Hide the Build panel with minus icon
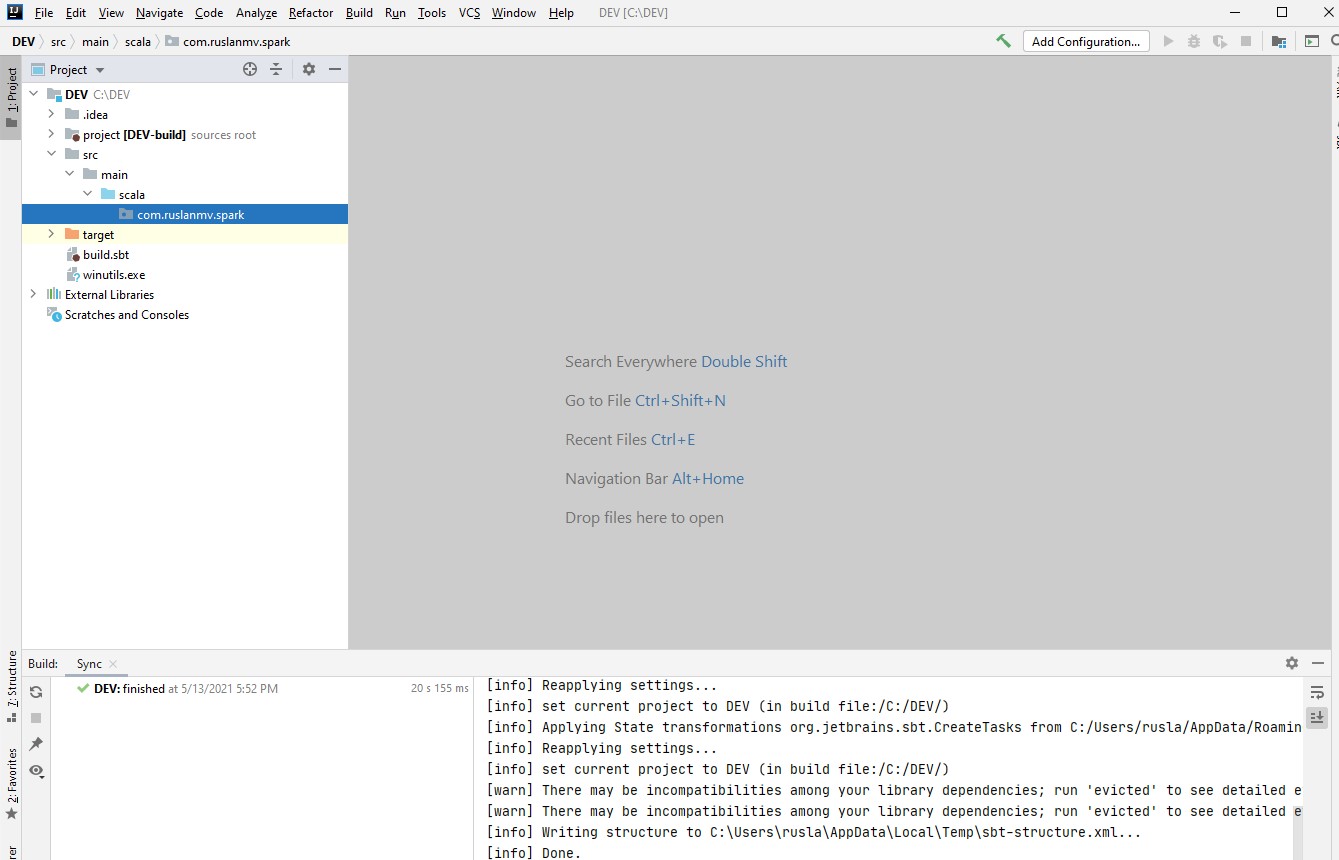This screenshot has width=1339, height=860. tap(1318, 663)
